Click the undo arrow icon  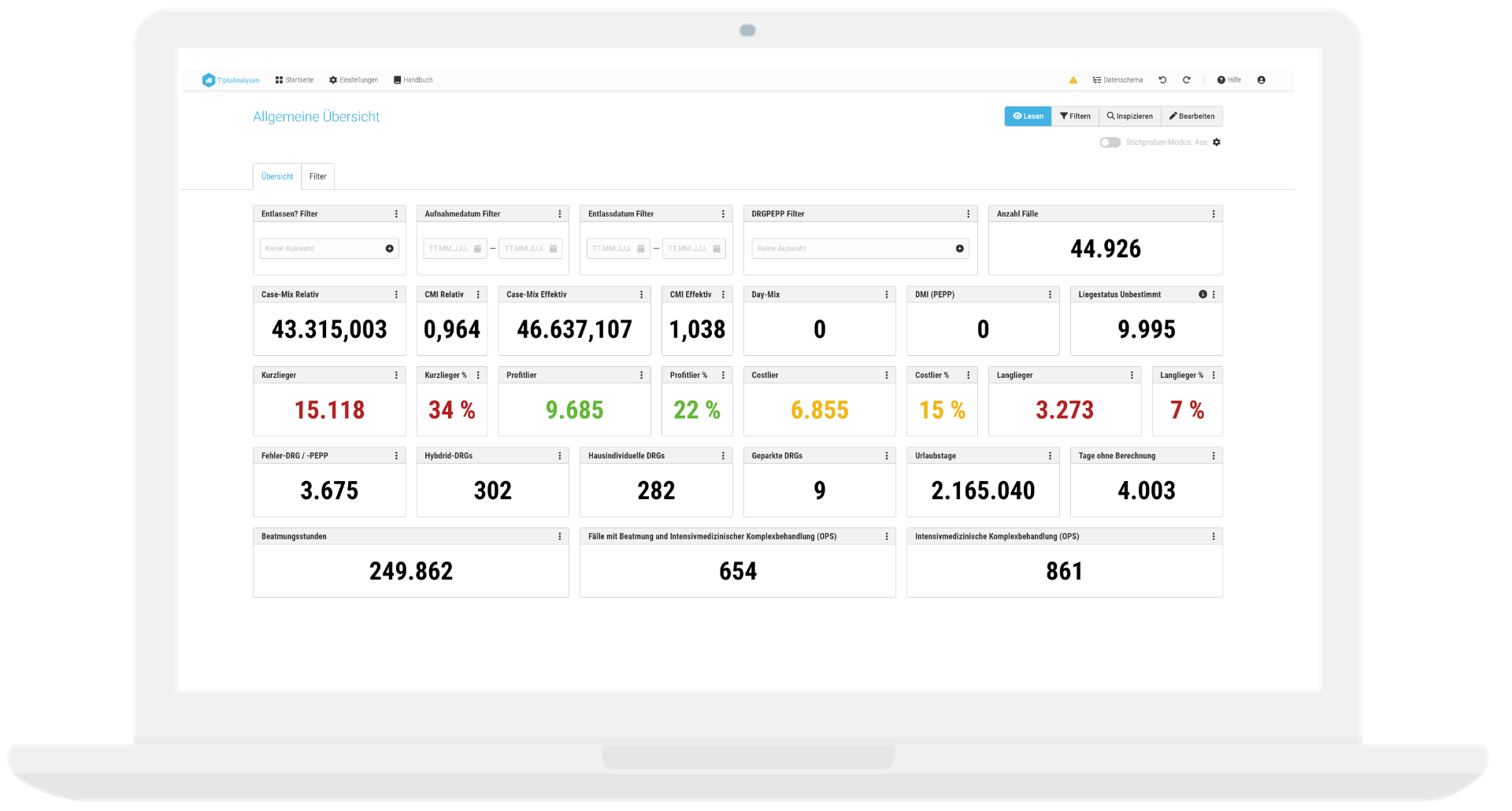coord(1162,80)
